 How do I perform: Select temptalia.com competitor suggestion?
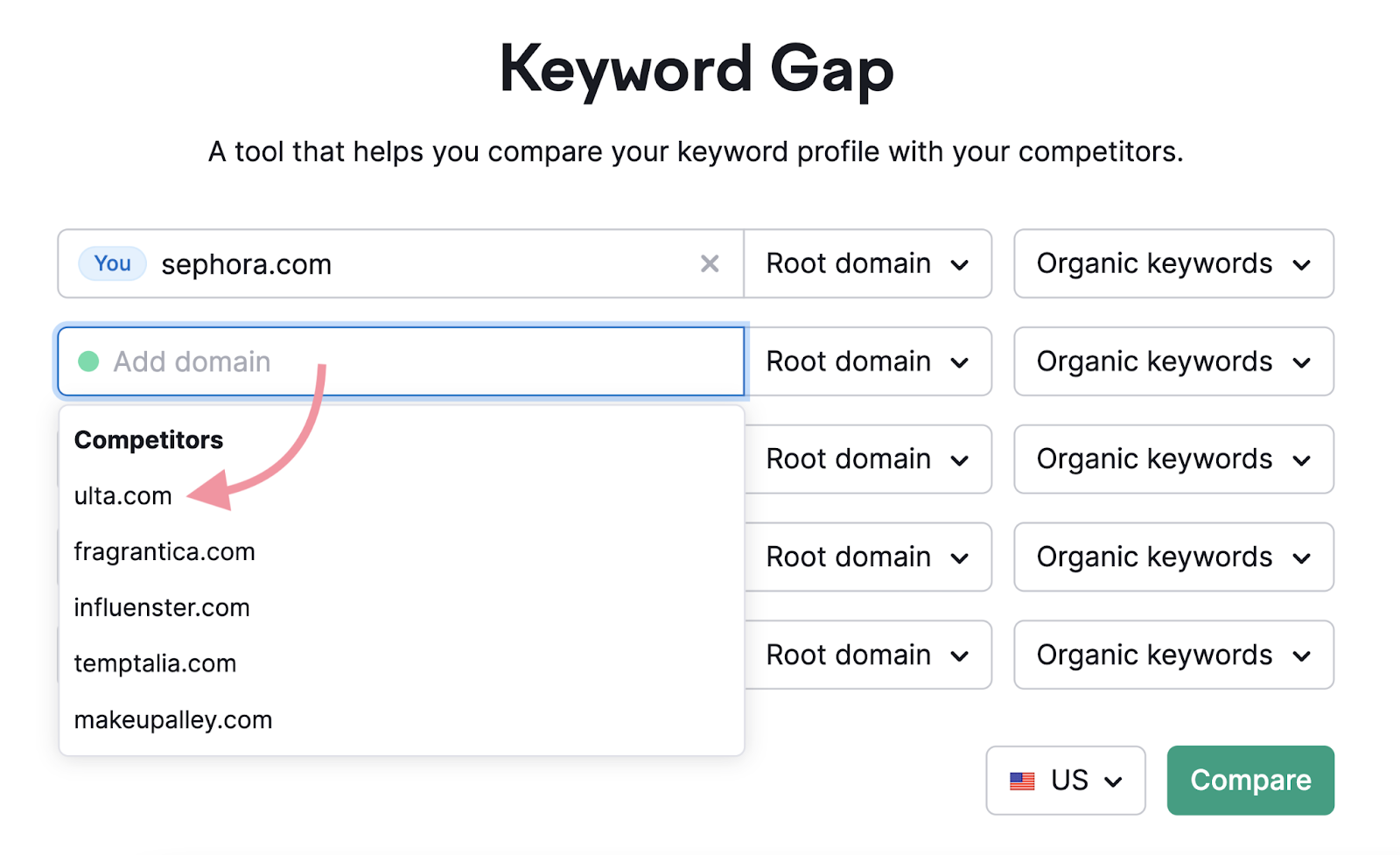tap(155, 664)
